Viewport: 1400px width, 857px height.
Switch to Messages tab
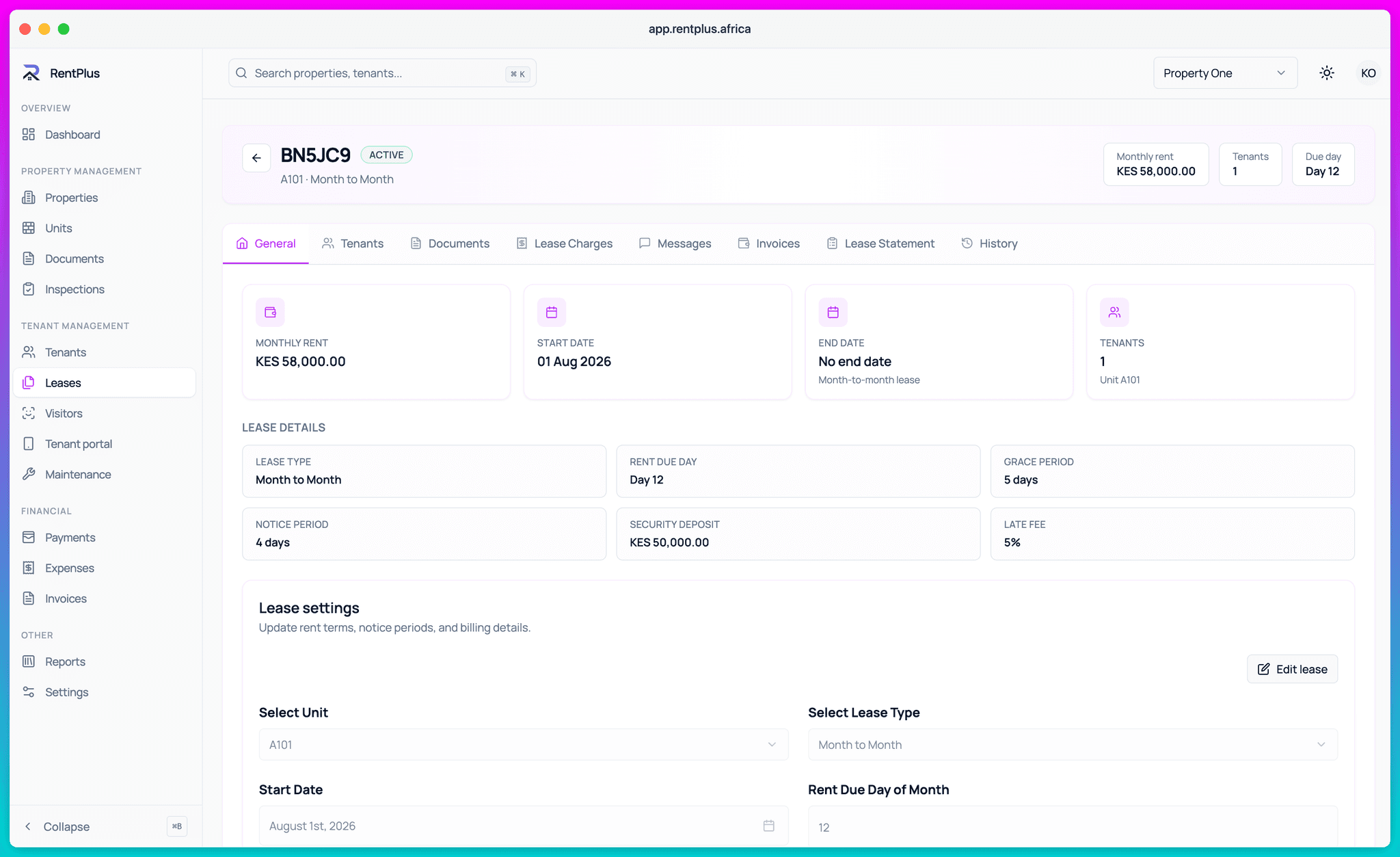(x=675, y=243)
